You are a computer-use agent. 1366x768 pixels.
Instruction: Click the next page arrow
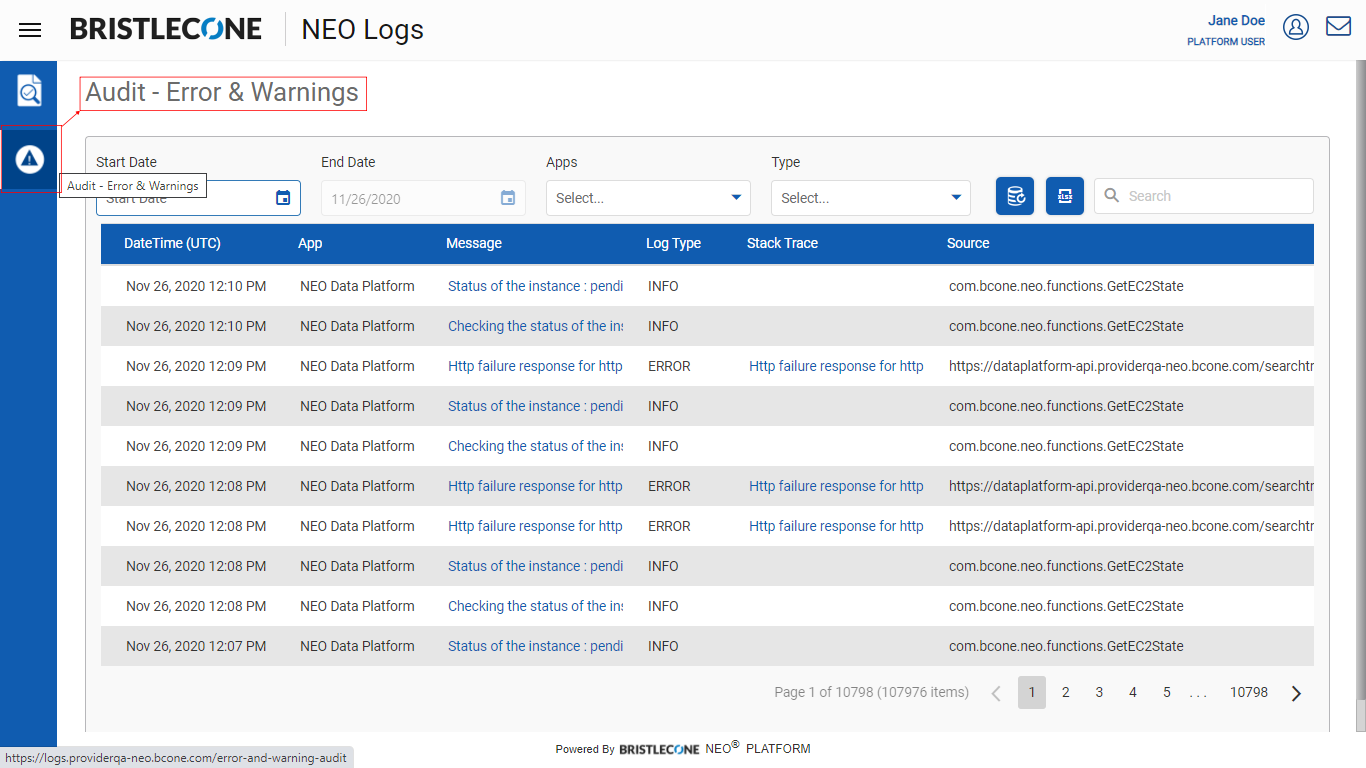pyautogui.click(x=1296, y=693)
